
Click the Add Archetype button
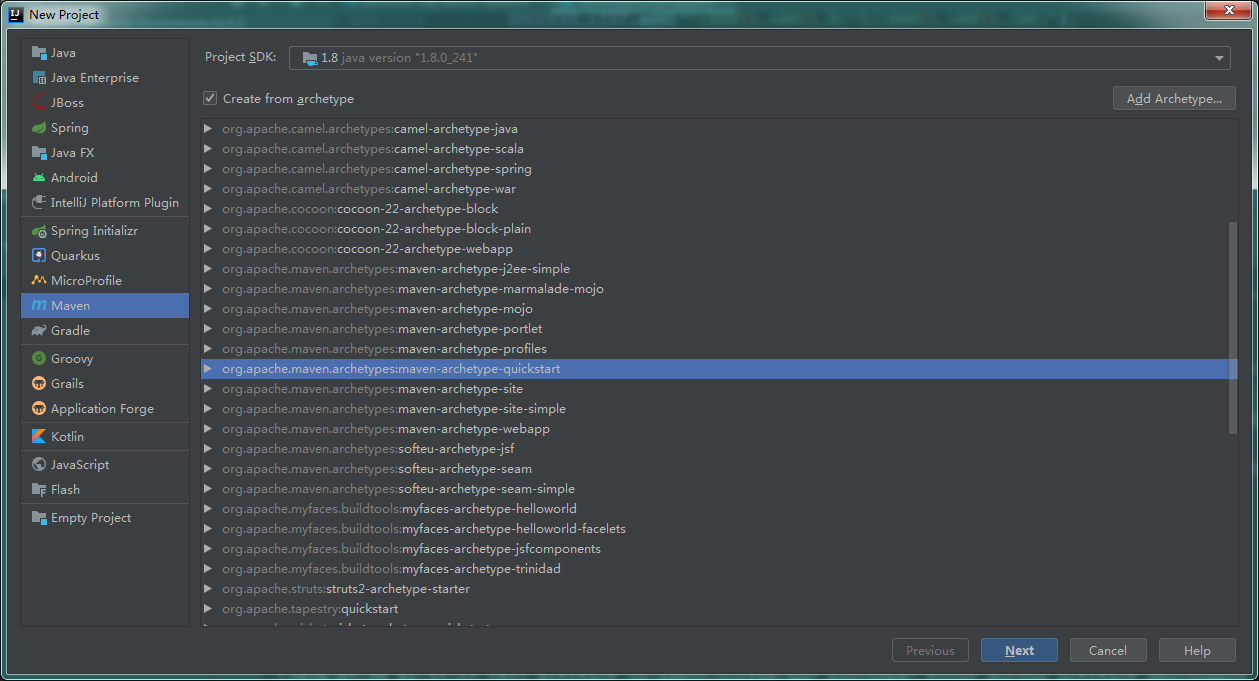pyautogui.click(x=1174, y=98)
